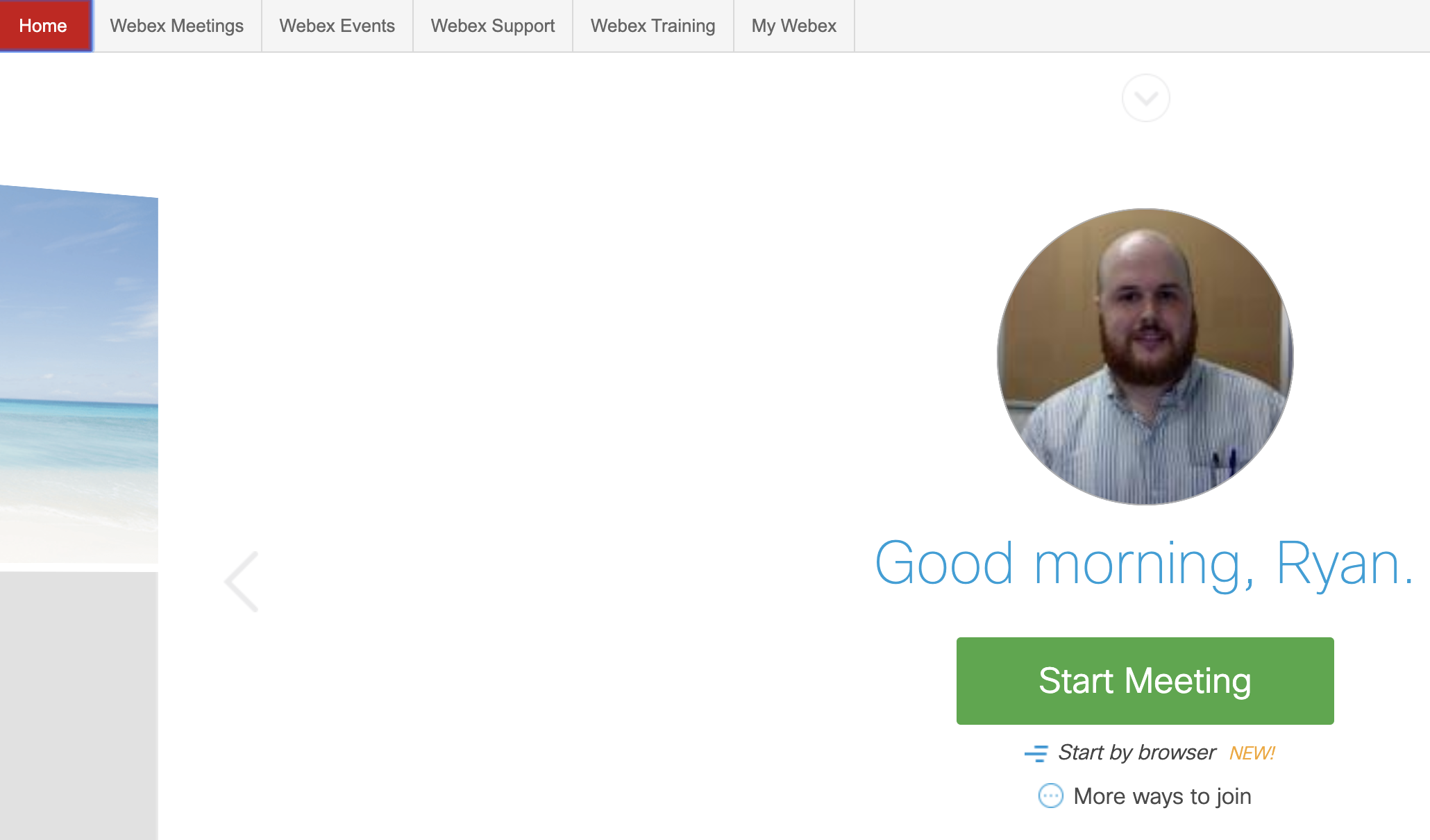Open More ways to join
Image resolution: width=1430 pixels, height=840 pixels.
pyautogui.click(x=1163, y=796)
